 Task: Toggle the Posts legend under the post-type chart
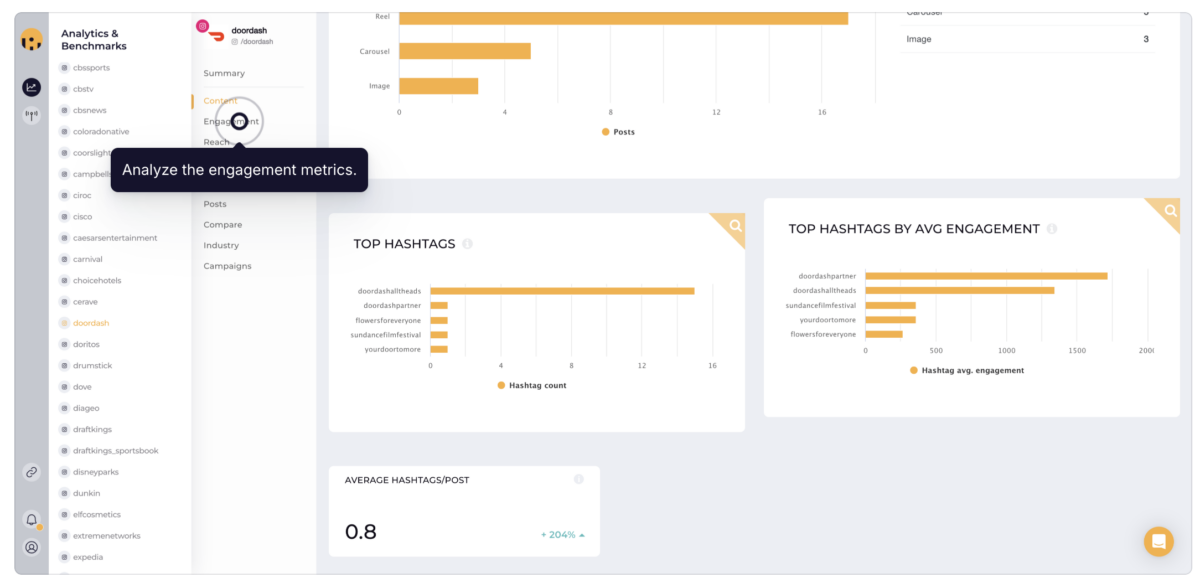tap(619, 131)
